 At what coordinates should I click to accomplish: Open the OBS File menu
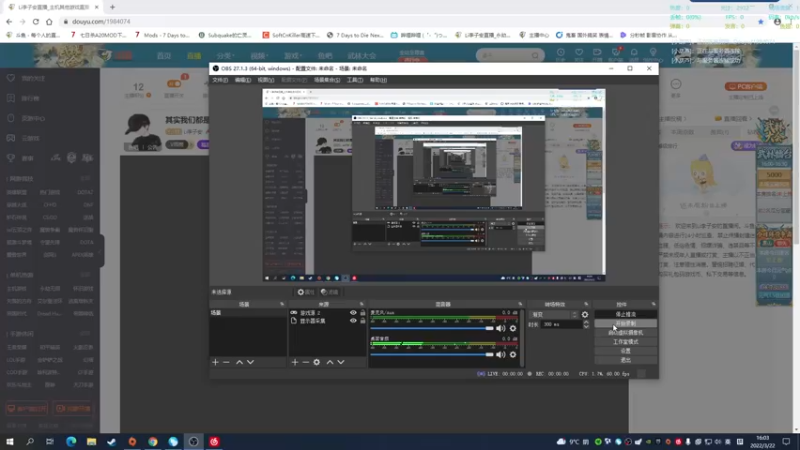(x=220, y=80)
